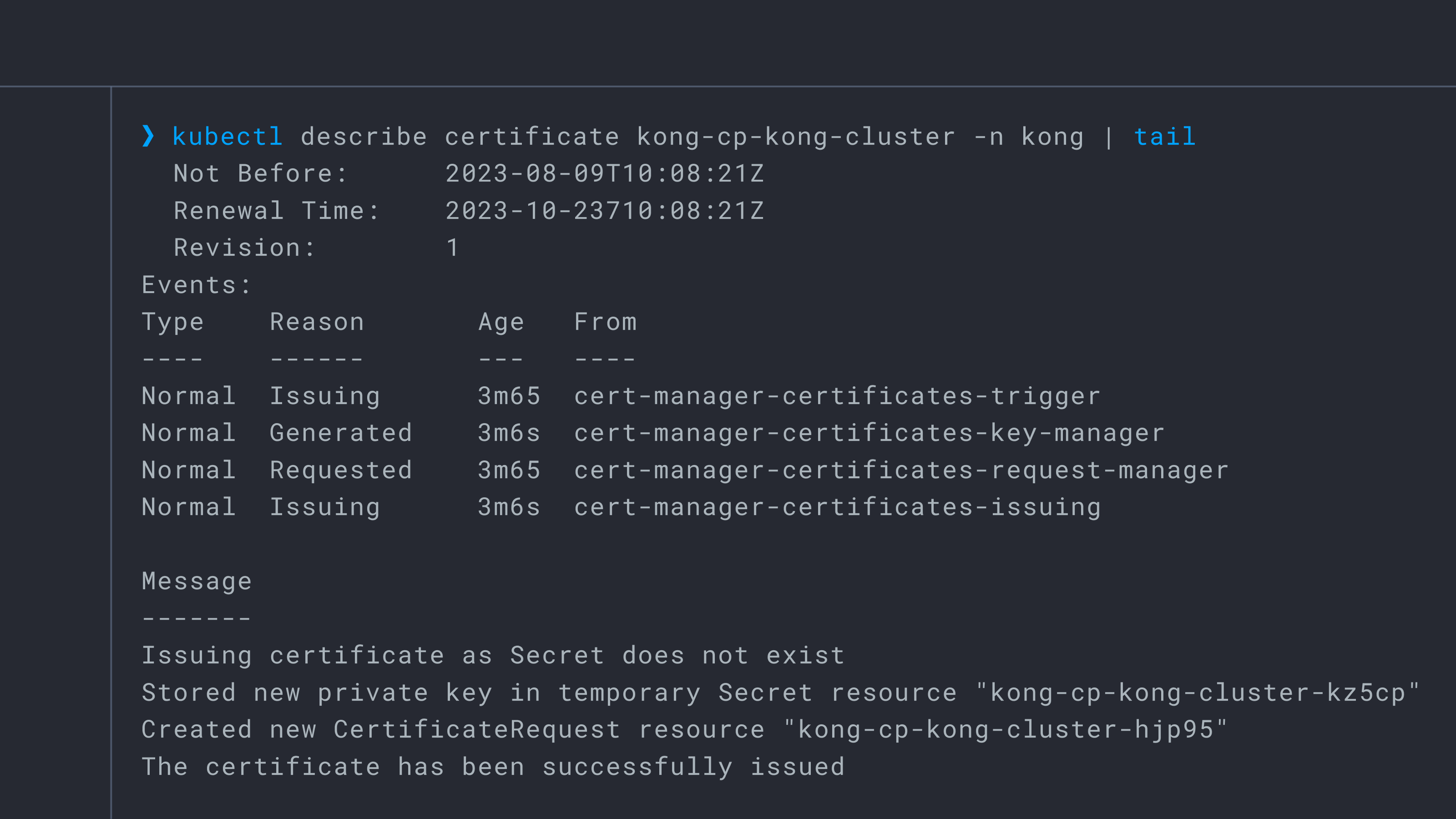Click the kong-cp-kong-cluster-hjp95 request name
The width and height of the screenshot is (1456, 819).
tap(1005, 730)
